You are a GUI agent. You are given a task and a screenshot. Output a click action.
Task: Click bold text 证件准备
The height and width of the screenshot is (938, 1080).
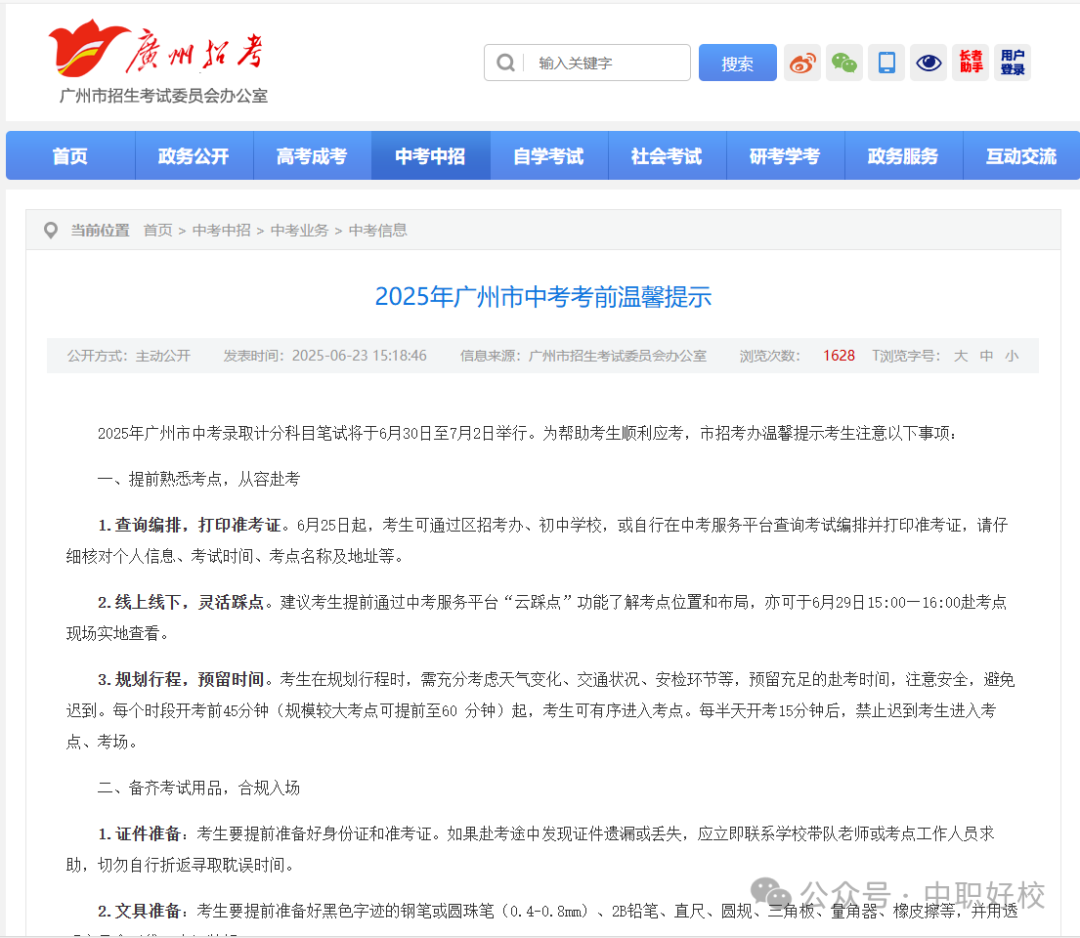(x=147, y=834)
